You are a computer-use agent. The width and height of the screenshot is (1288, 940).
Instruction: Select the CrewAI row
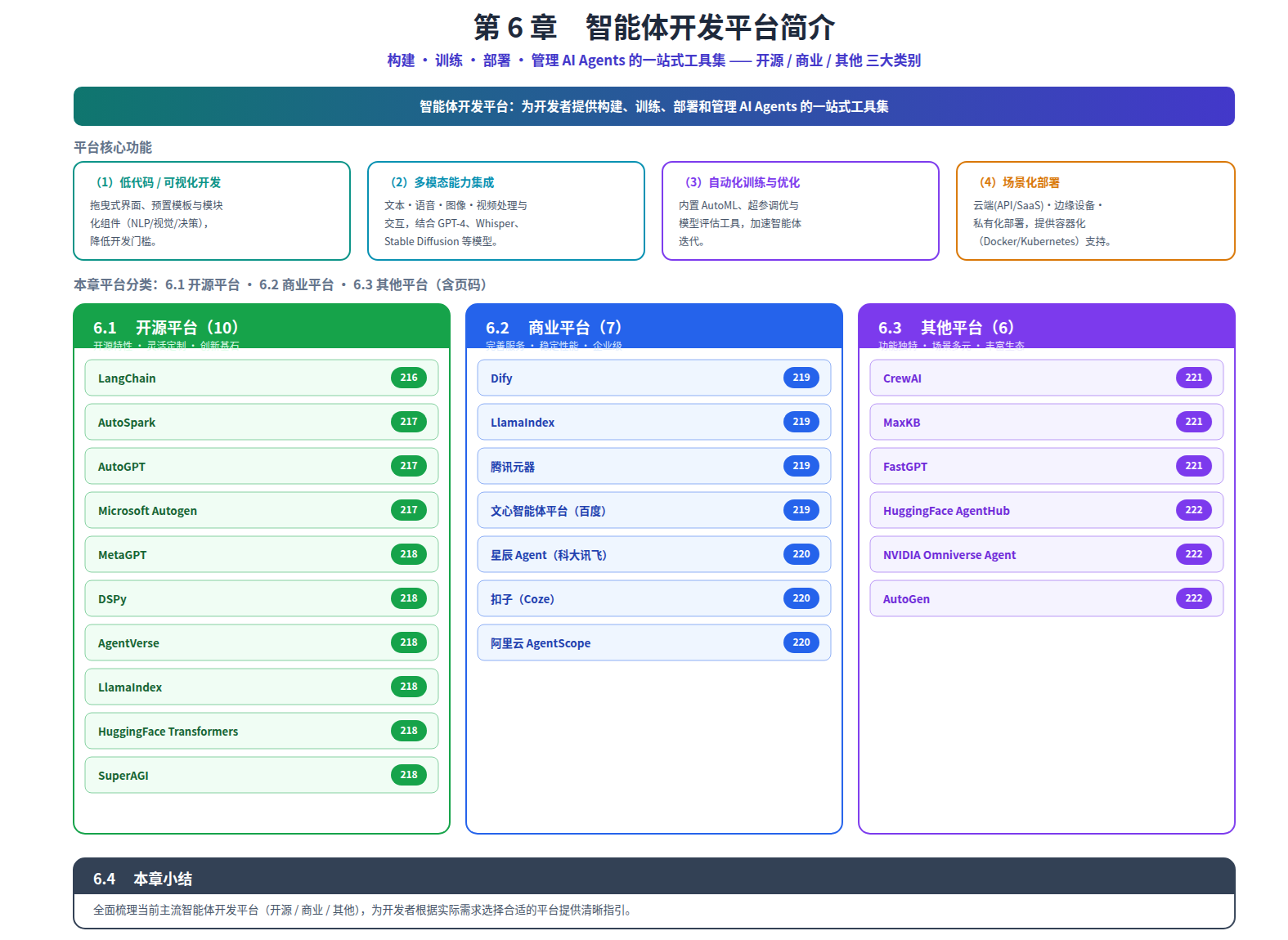pyautogui.click(x=1047, y=378)
